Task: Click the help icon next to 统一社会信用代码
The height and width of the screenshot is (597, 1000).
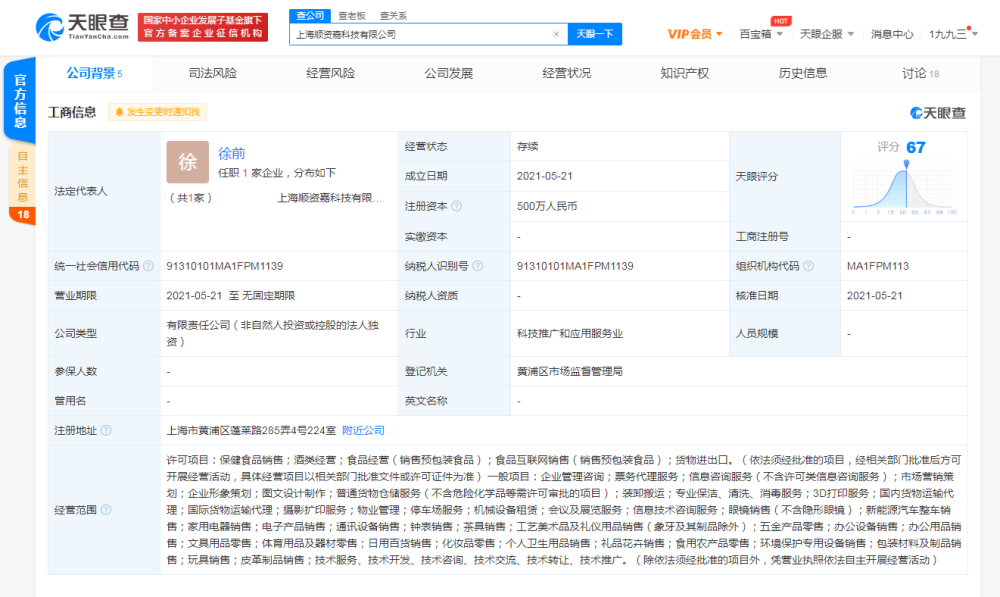Action: [148, 266]
